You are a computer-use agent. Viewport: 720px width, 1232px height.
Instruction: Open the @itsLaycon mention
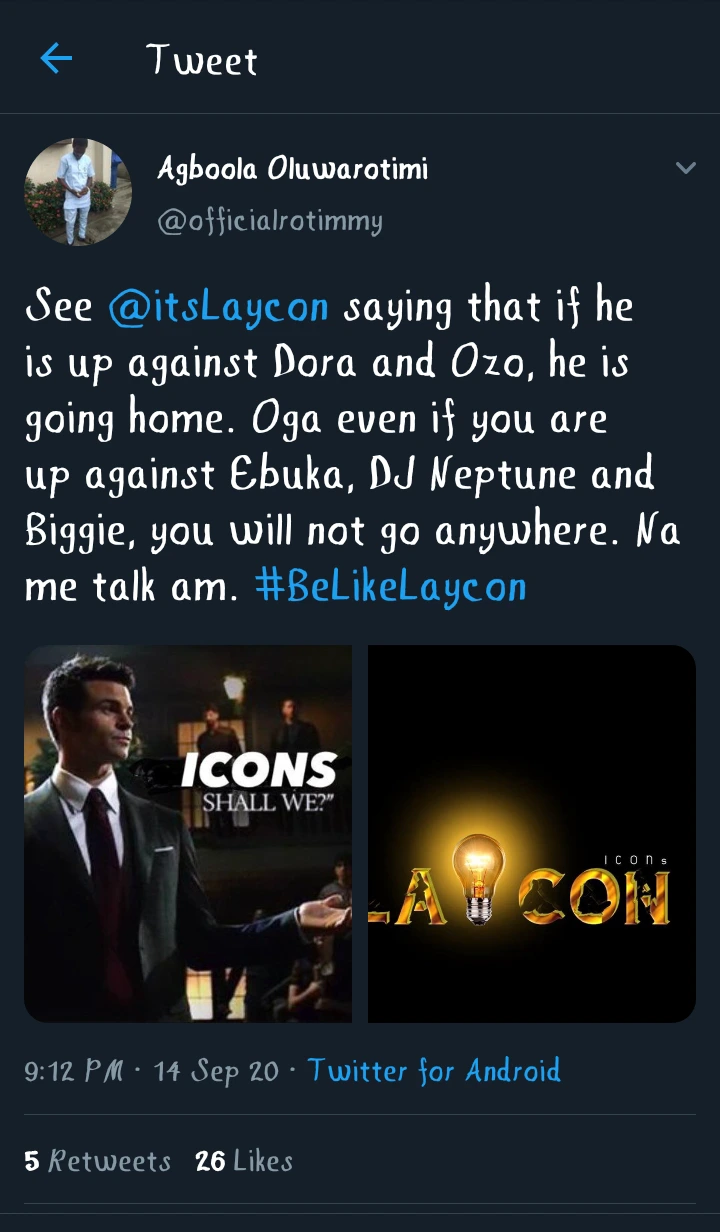[218, 307]
